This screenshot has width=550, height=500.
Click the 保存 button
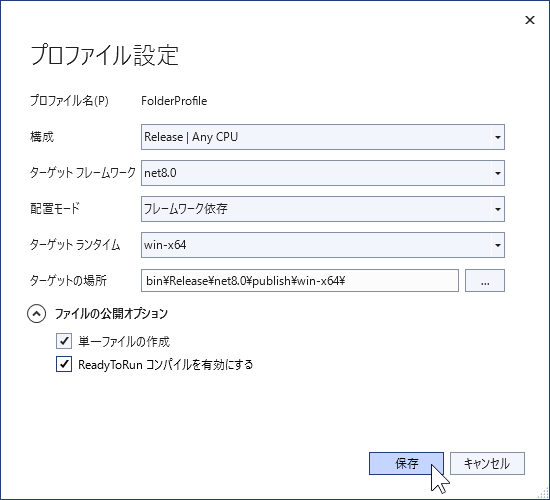[x=406, y=464]
